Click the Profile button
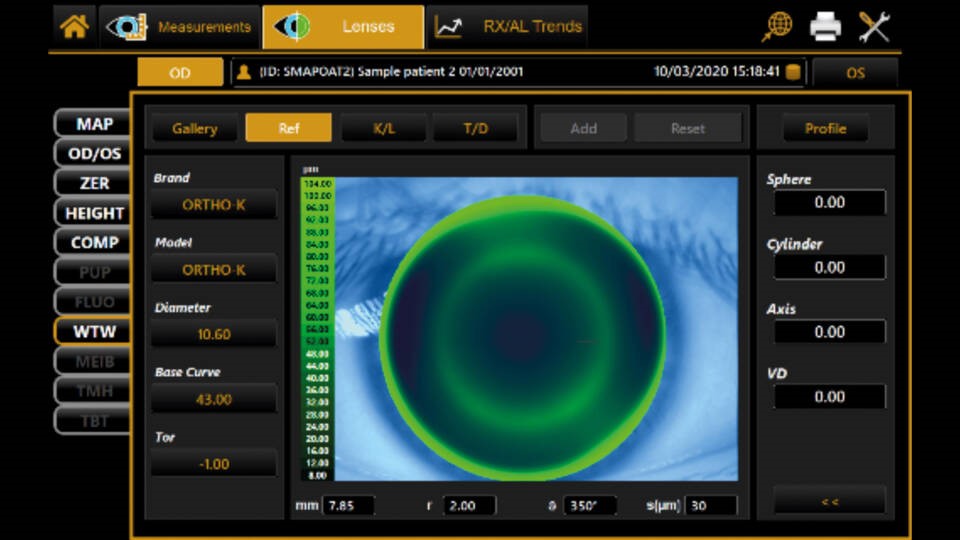The height and width of the screenshot is (540, 960). [825, 128]
